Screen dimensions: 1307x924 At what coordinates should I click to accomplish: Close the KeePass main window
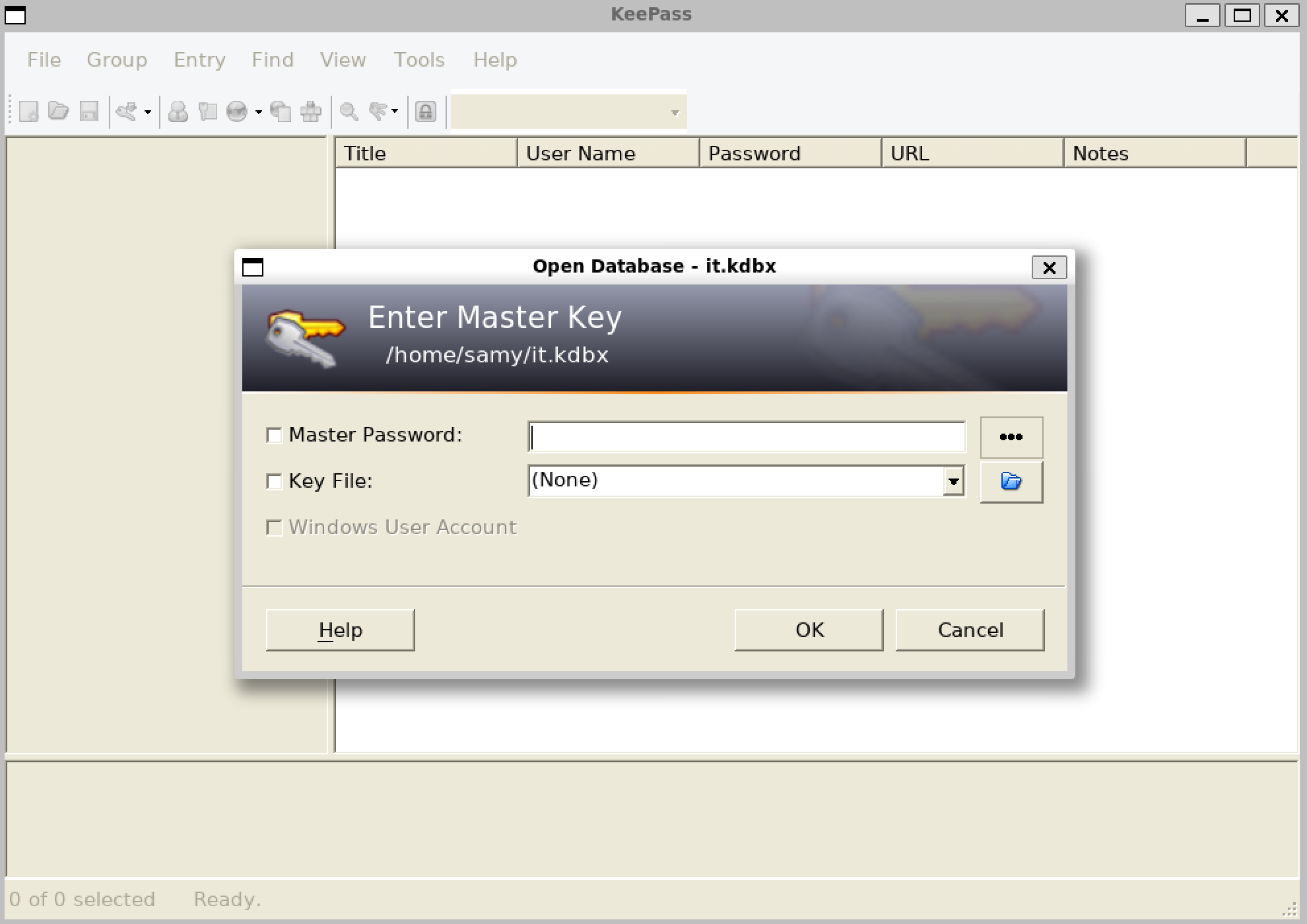click(1281, 15)
